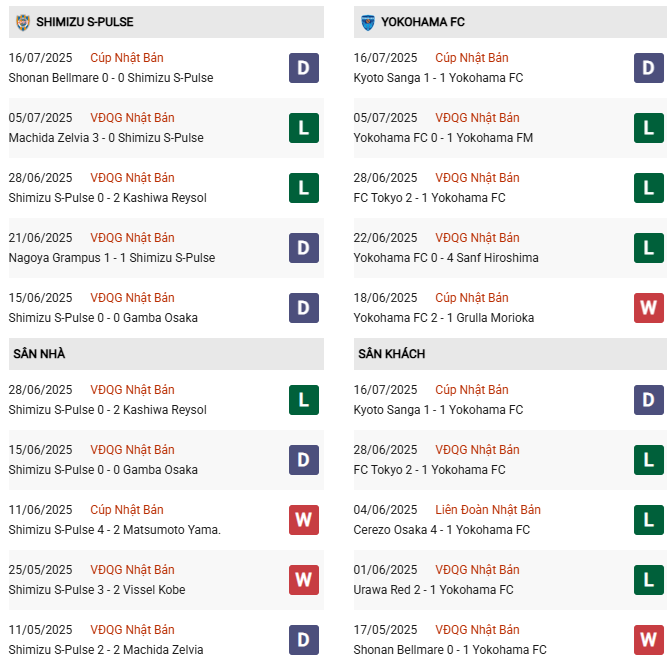Image resolution: width=667 pixels, height=667 pixels.
Task: Click loss badge for Cerezo Osaka 4-1 match
Action: click(x=648, y=520)
